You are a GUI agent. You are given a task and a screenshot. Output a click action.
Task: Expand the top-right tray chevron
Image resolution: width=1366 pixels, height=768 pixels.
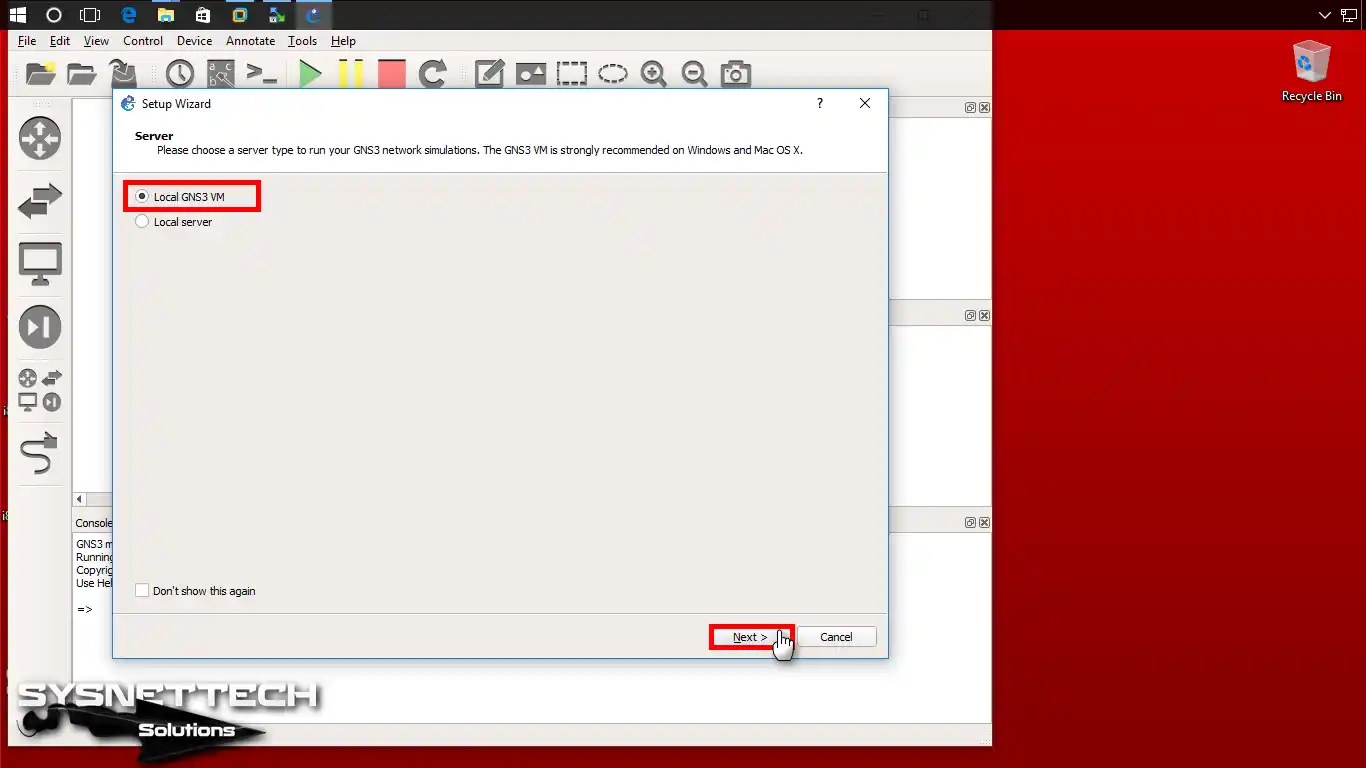pos(1325,15)
